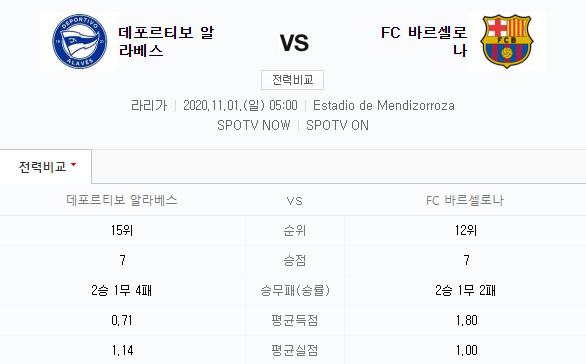The width and height of the screenshot is (586, 364).
Task: Click the Deportivo Alavés team crest
Action: click(x=79, y=41)
